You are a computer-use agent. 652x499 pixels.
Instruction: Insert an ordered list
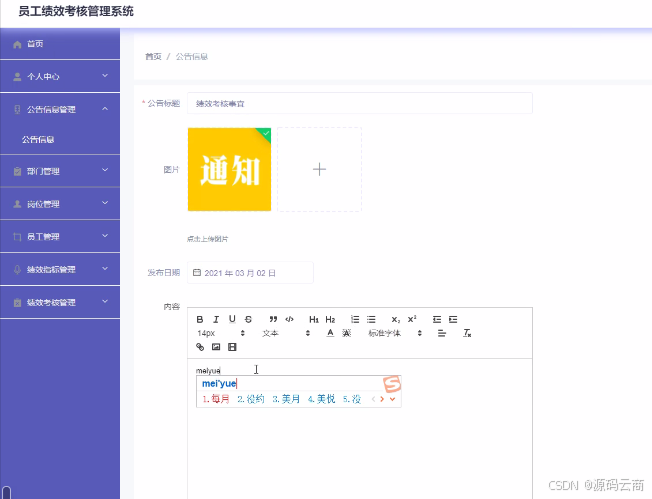pos(355,319)
